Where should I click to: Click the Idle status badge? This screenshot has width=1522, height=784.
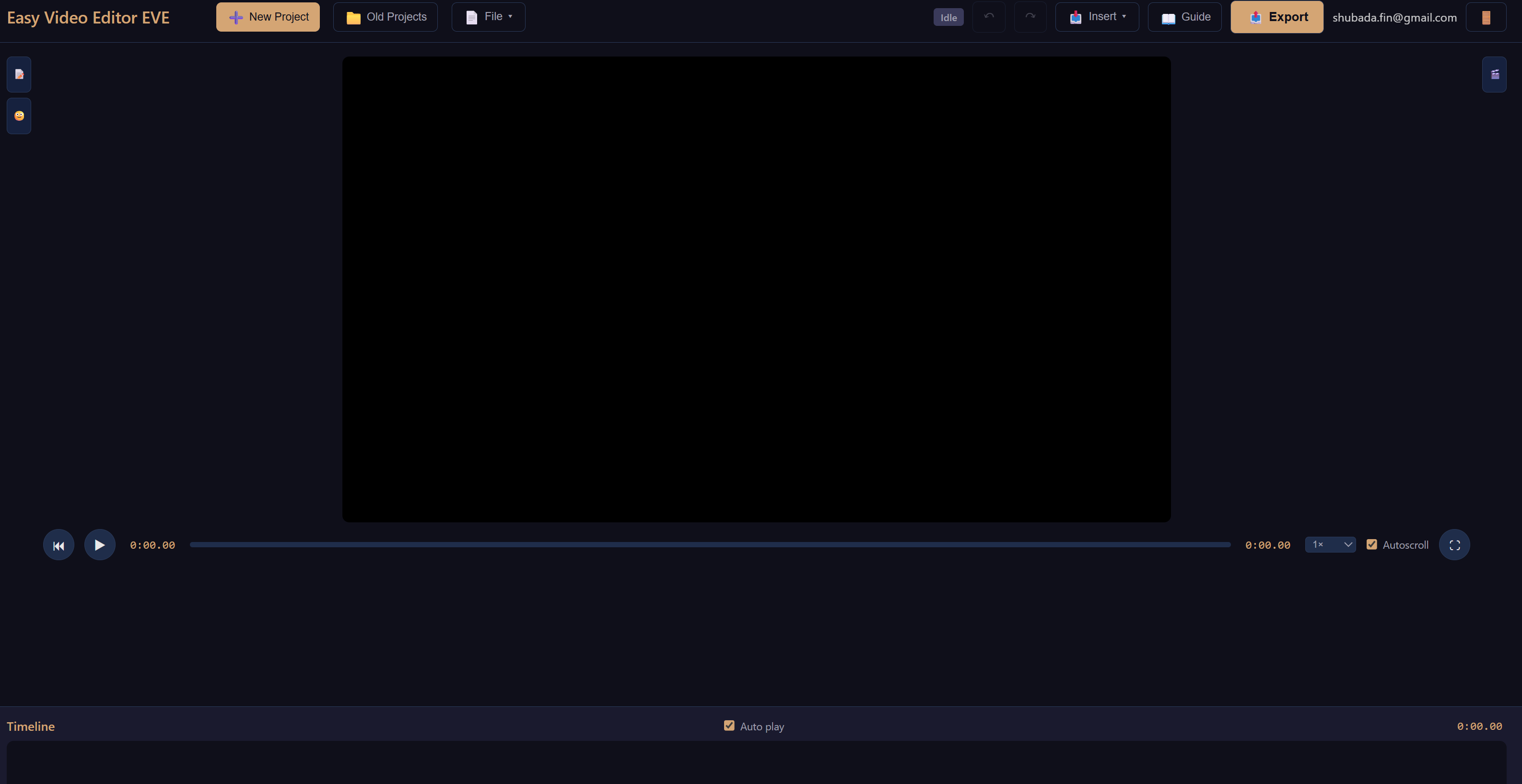949,17
